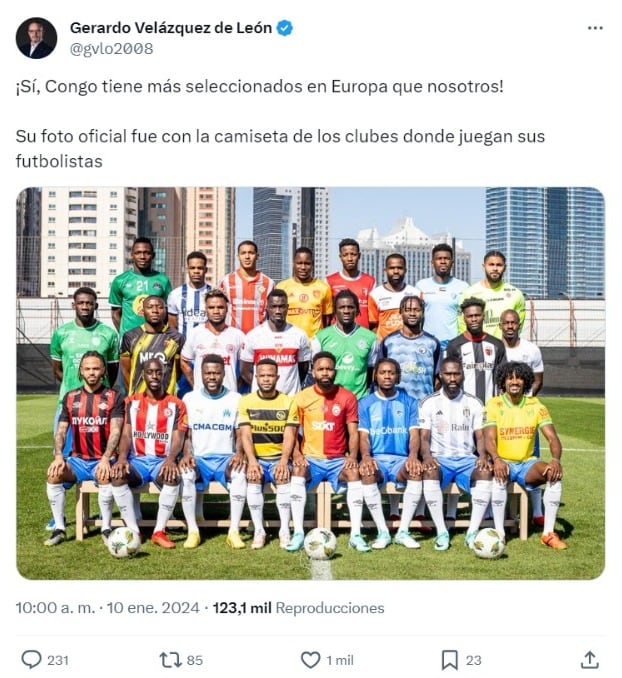The image size is (622, 678).
Task: Click the 10 ene. 2024 date
Action: point(153,608)
